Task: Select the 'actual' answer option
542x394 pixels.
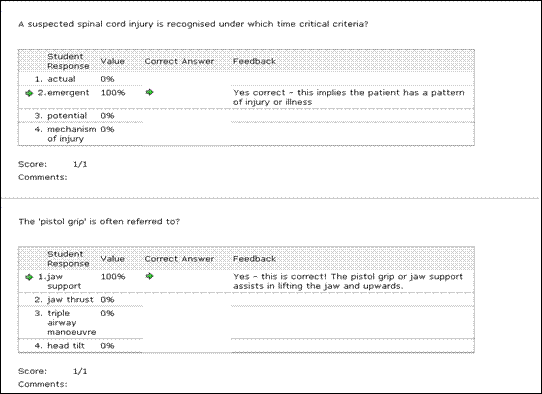Action: tap(61, 79)
